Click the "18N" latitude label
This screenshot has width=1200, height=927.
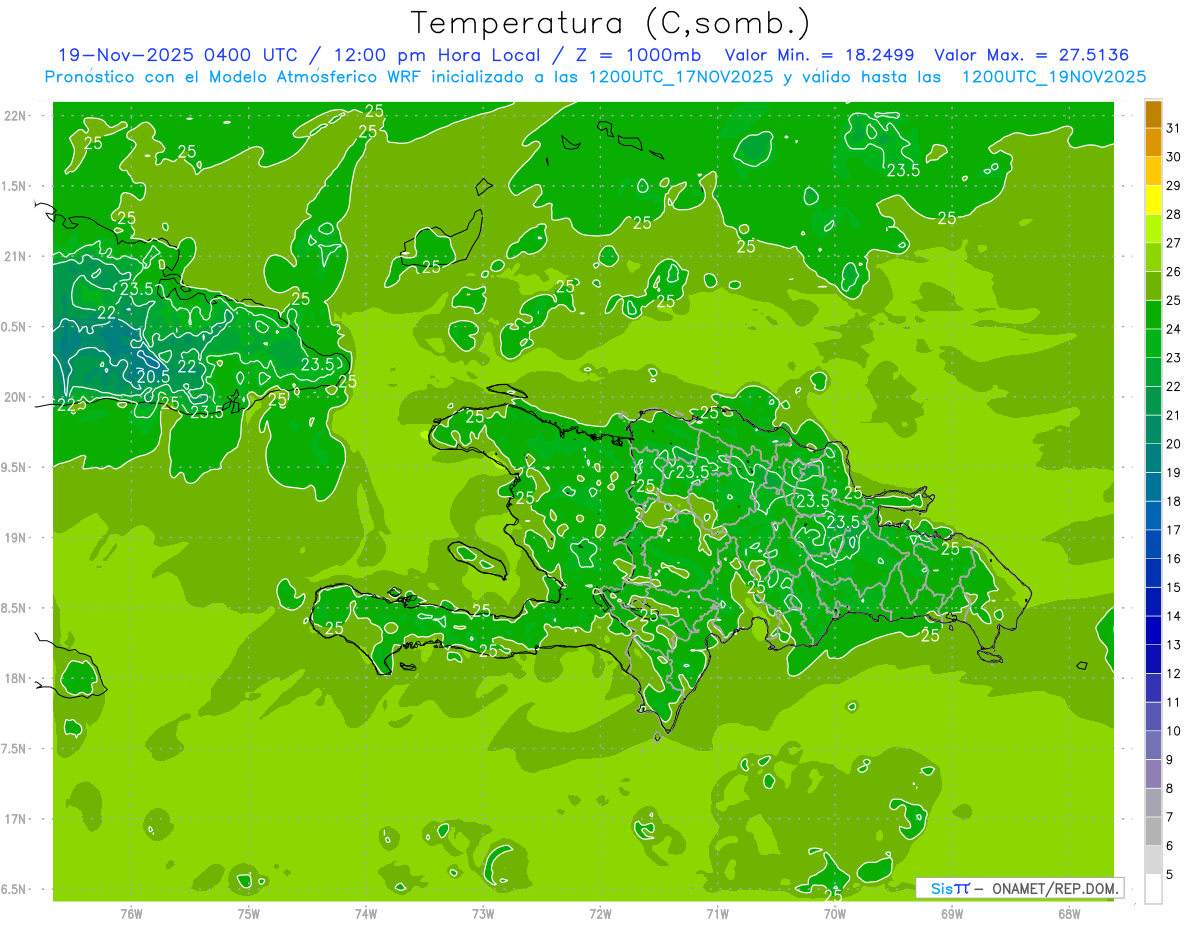(15, 678)
